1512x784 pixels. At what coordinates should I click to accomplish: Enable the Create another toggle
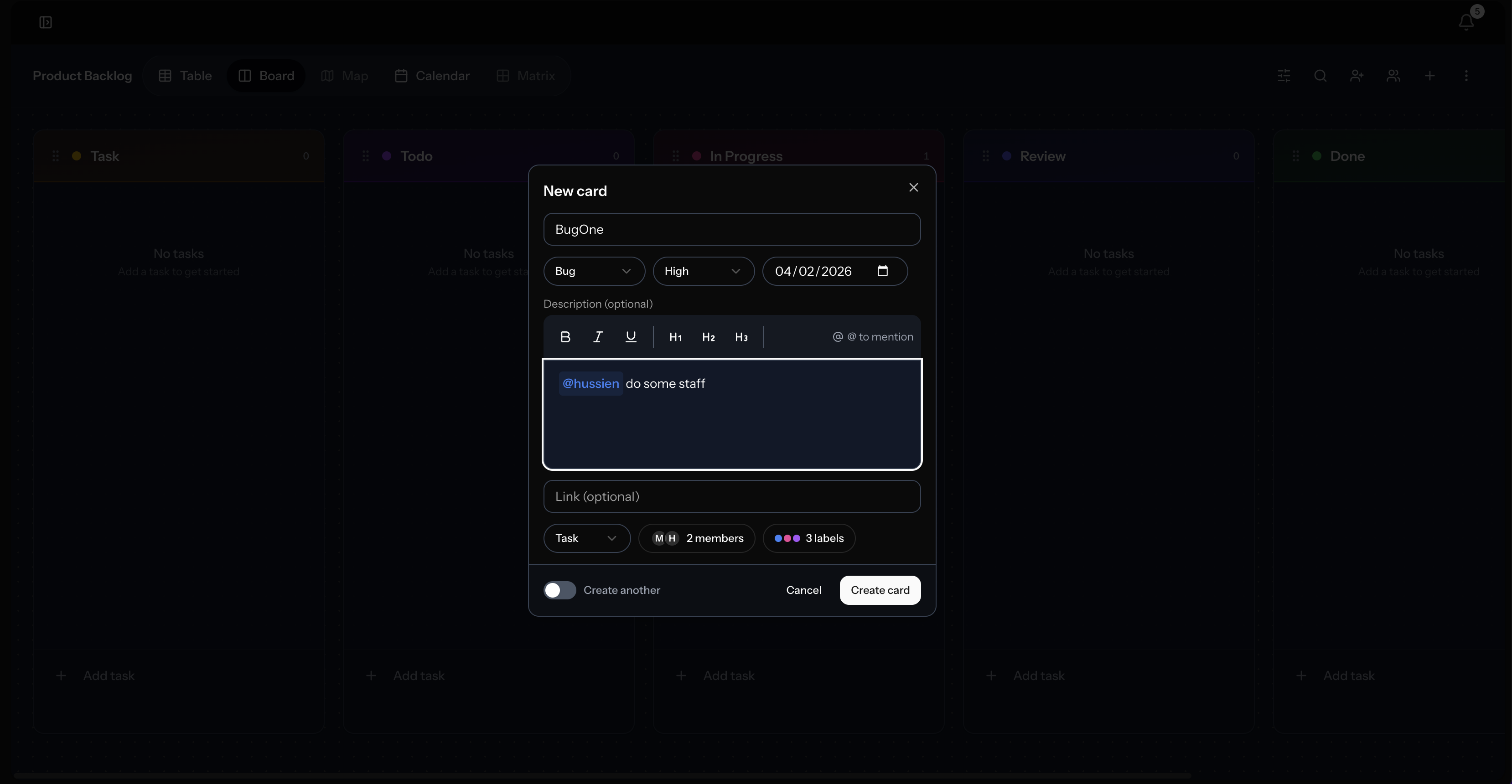pyautogui.click(x=559, y=590)
